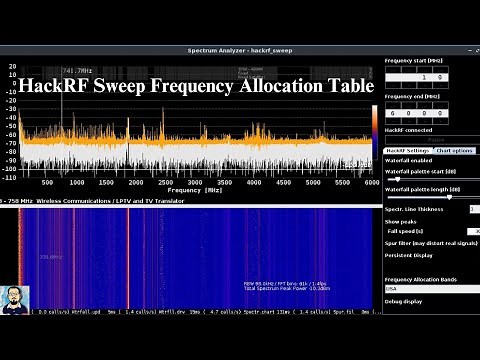Click the Frequency [MHz] axis title
The width and height of the screenshot is (480, 360).
(195, 190)
